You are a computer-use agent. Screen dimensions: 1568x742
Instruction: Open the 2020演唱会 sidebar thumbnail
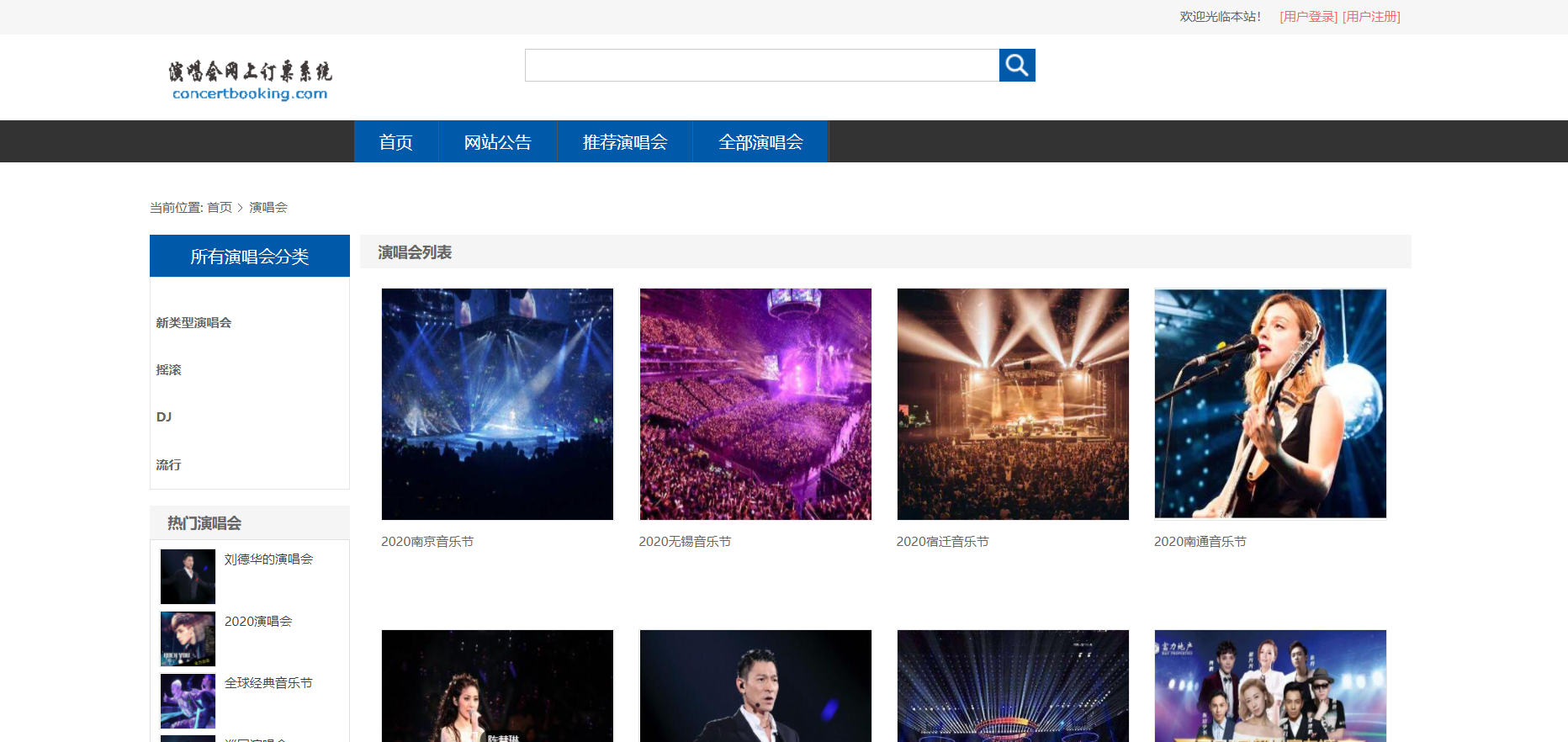click(188, 639)
